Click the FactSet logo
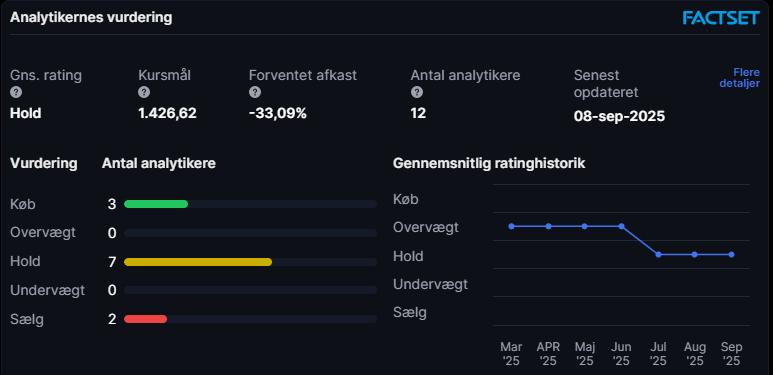The image size is (773, 375). [x=721, y=18]
